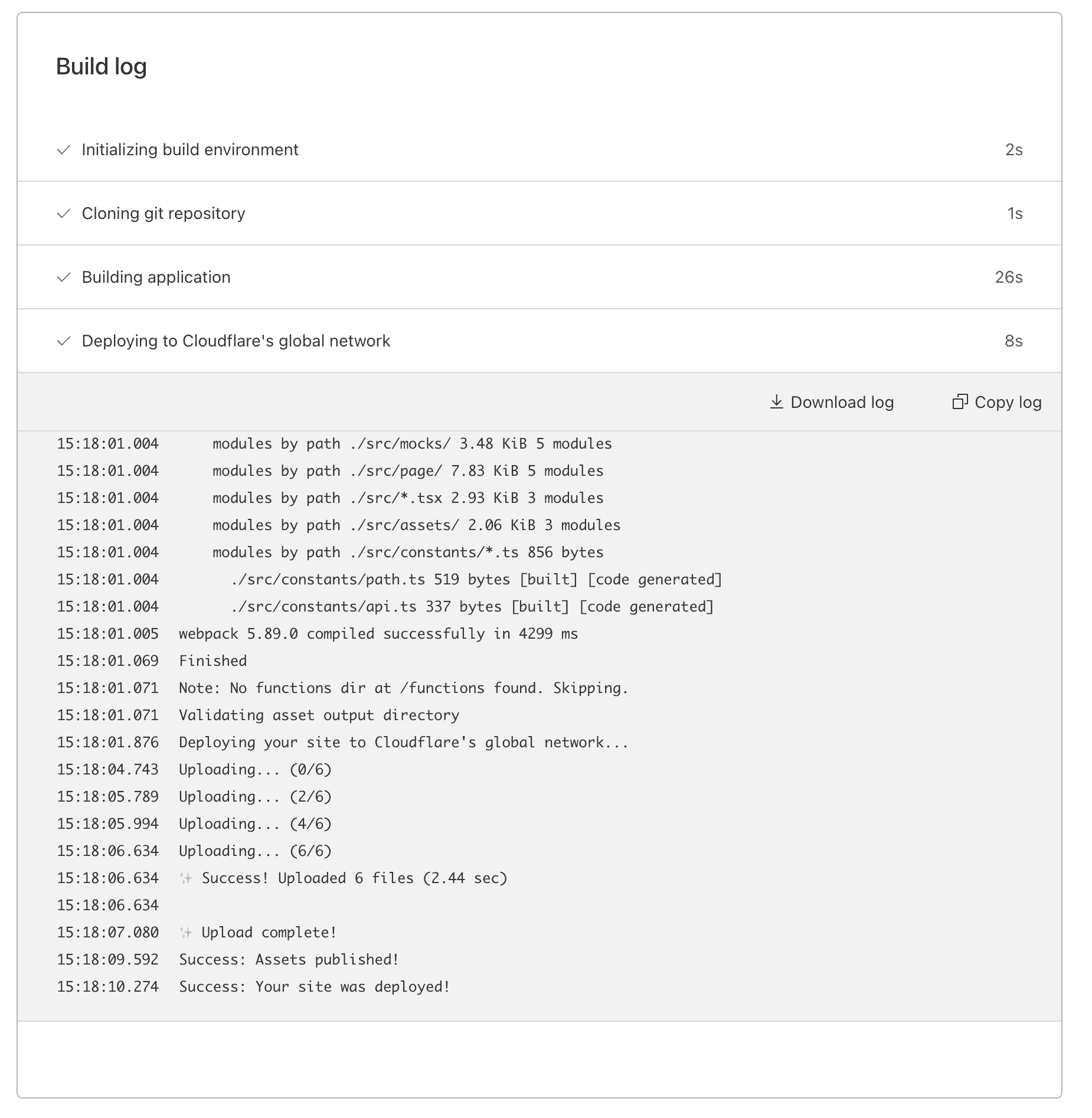Select the "Success: Assets published!" log line
The image size is (1092, 1118).
(x=289, y=960)
